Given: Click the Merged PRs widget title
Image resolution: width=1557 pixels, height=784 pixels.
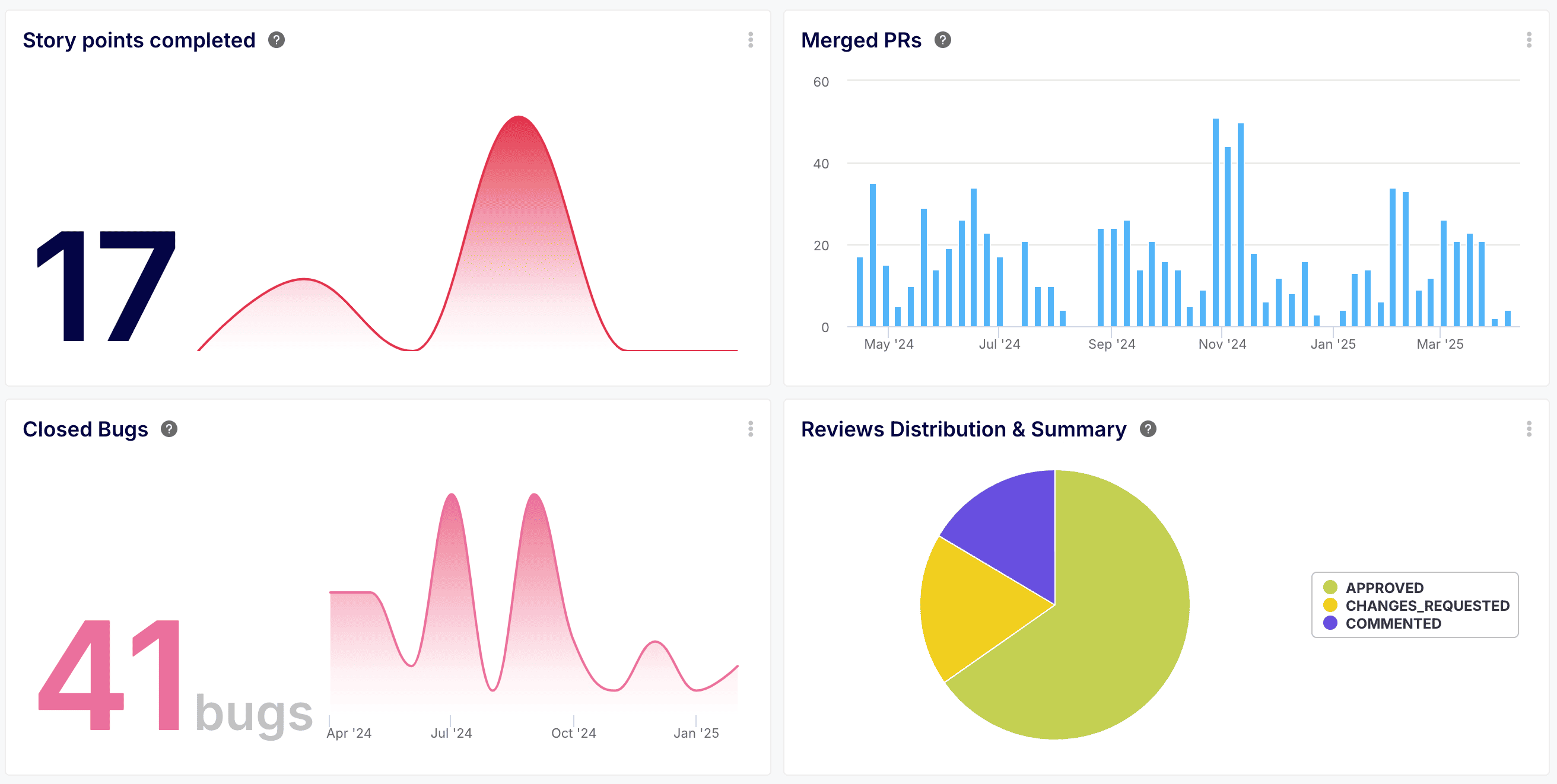Looking at the screenshot, I should coord(861,40).
